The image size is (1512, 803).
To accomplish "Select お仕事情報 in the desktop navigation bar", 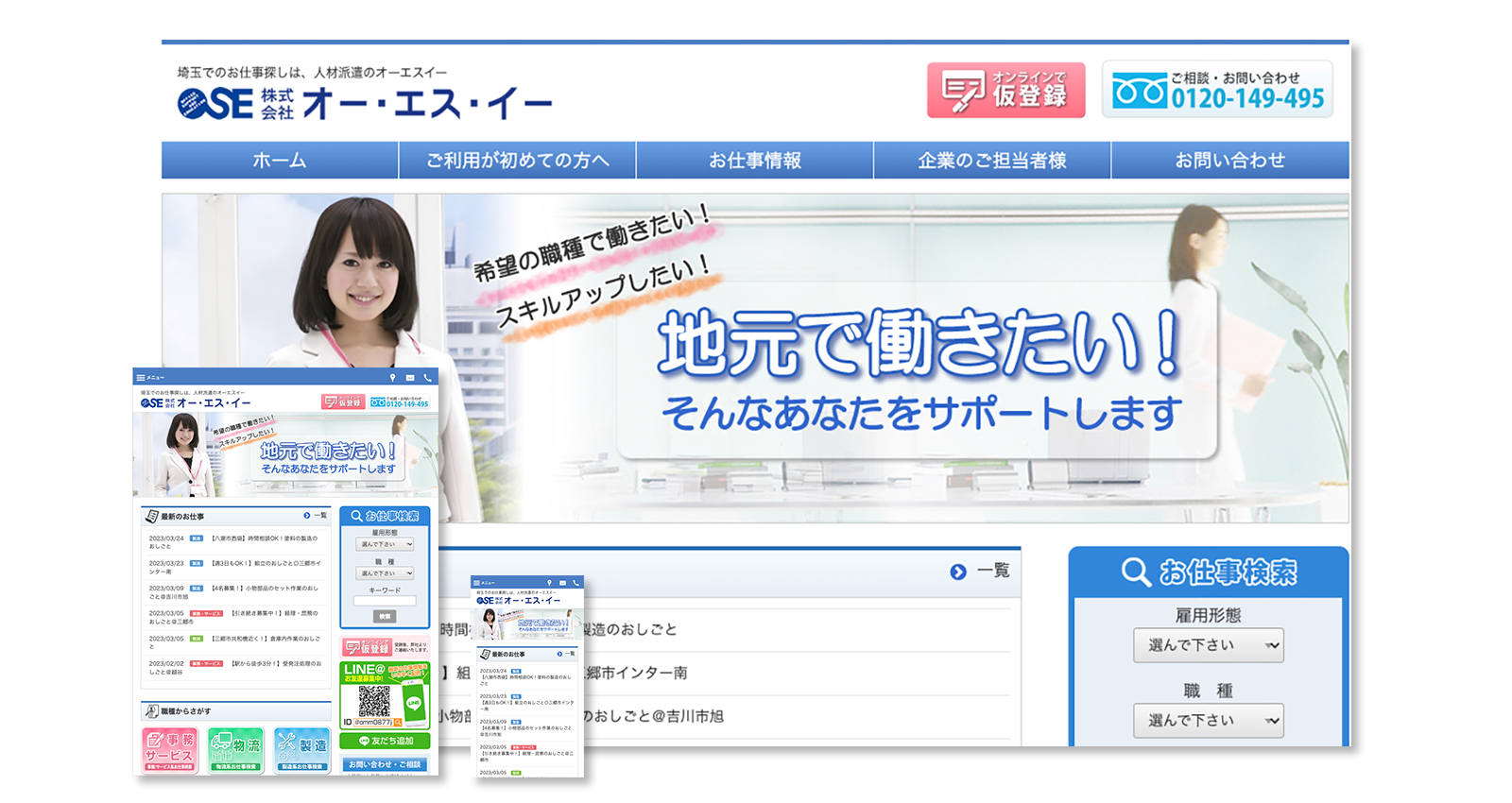I will tap(755, 161).
